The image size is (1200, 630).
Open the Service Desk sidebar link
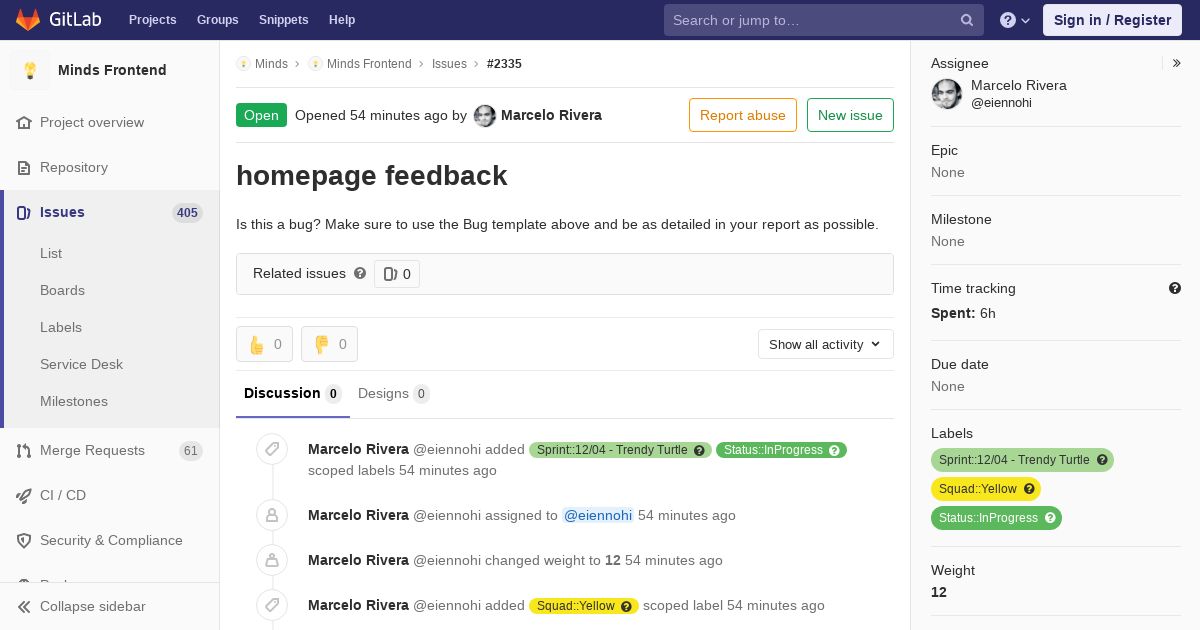pos(81,364)
